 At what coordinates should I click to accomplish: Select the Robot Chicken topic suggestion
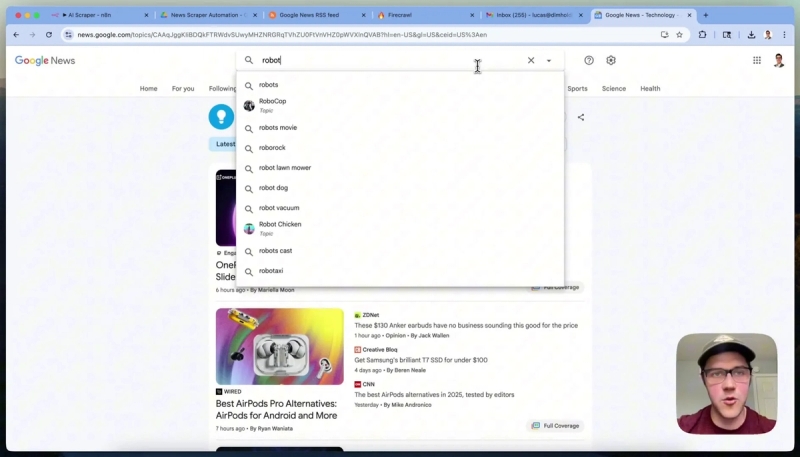click(x=400, y=228)
